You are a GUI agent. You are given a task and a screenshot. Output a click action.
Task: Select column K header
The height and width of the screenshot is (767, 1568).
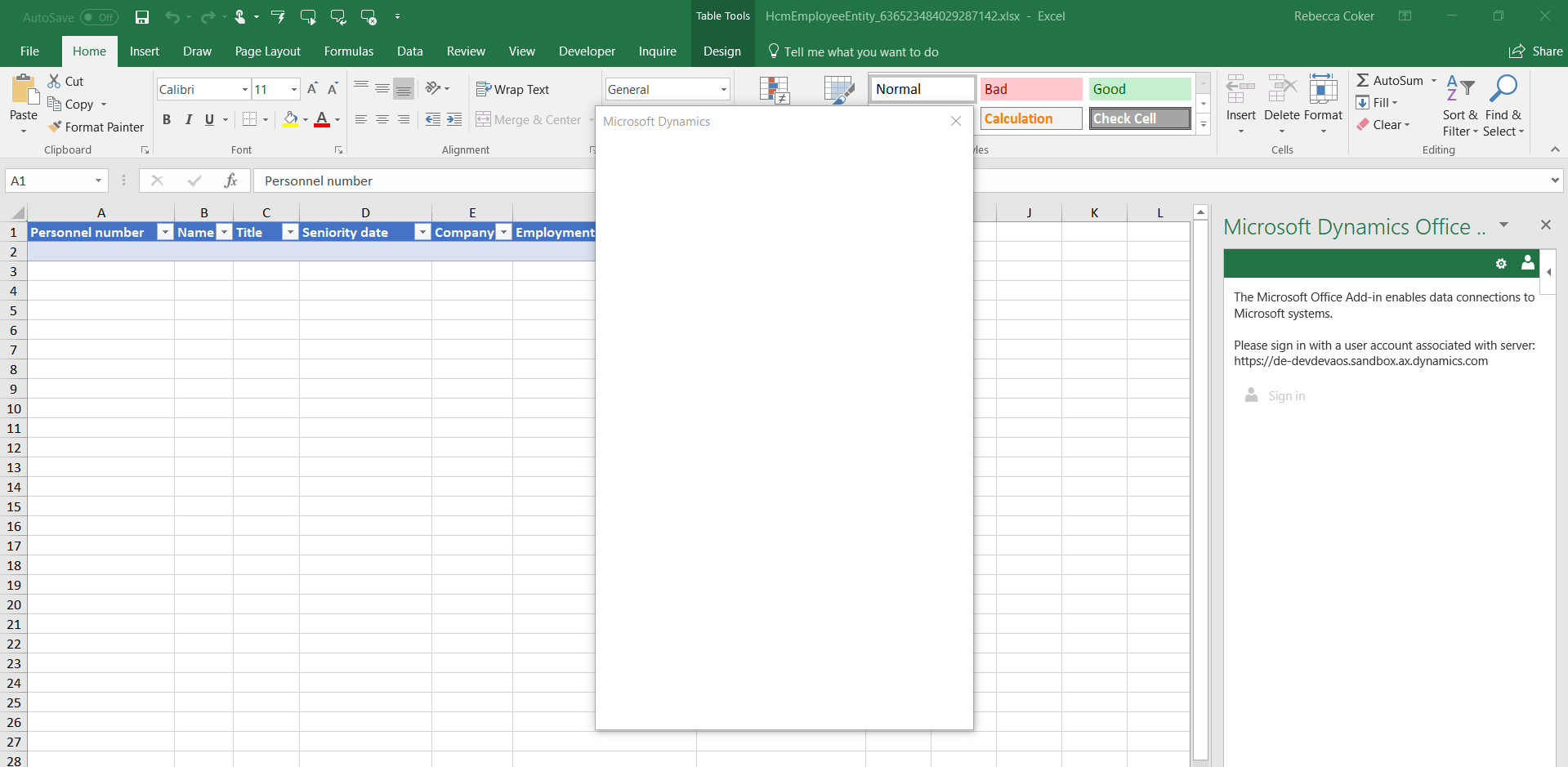tap(1094, 212)
